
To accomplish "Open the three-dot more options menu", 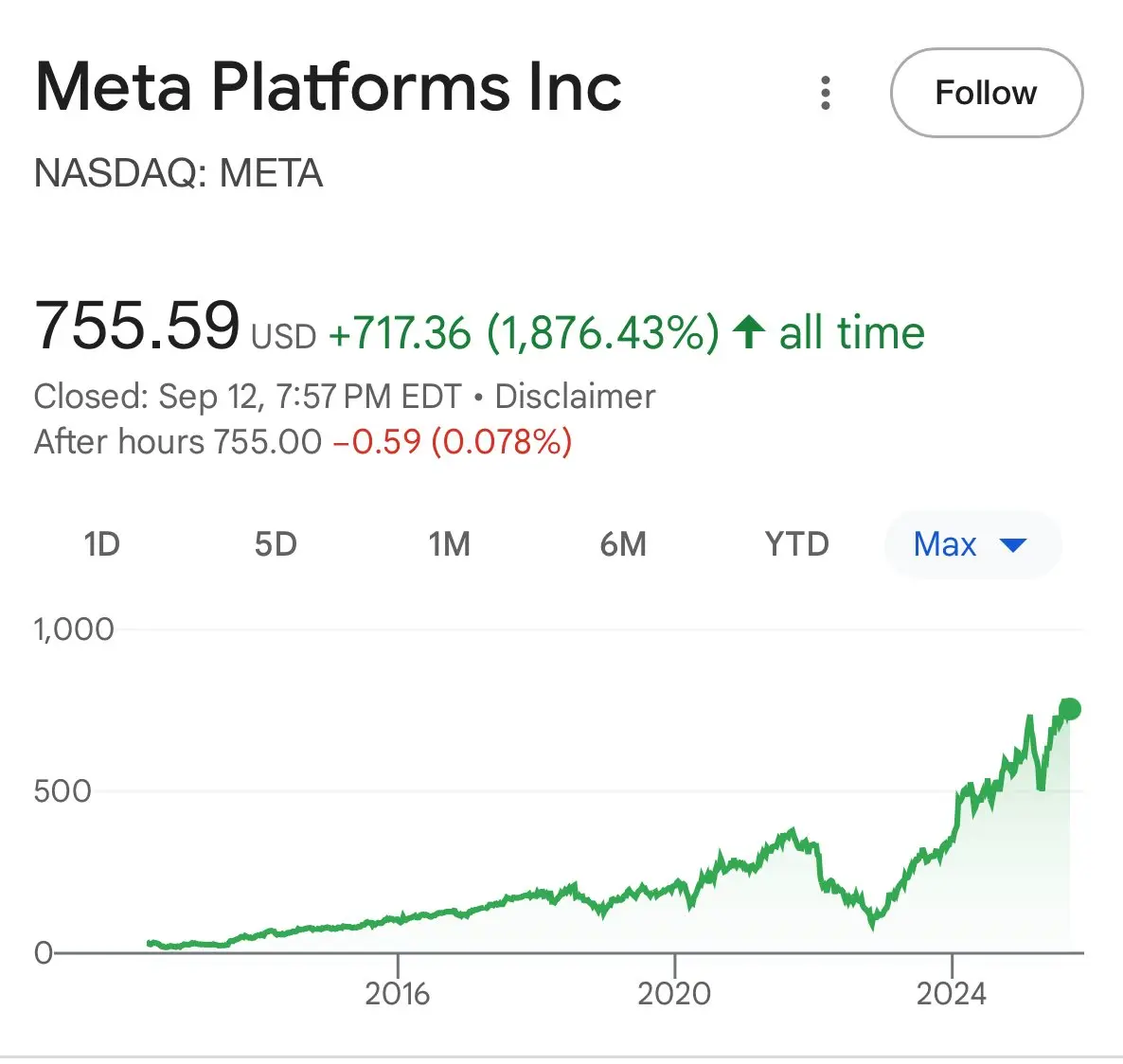I will (x=825, y=93).
